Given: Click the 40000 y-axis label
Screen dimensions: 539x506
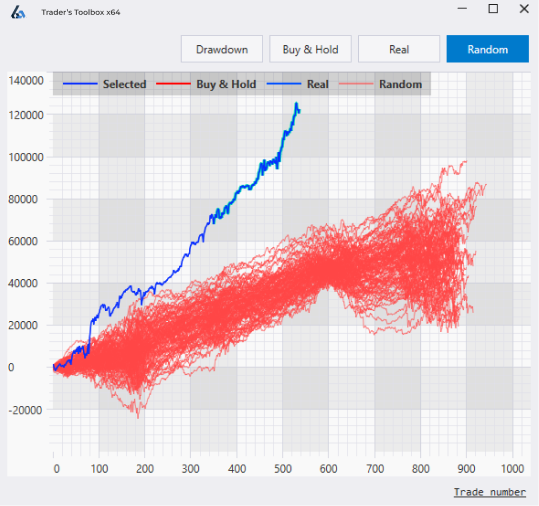Looking at the screenshot, I should (x=23, y=283).
